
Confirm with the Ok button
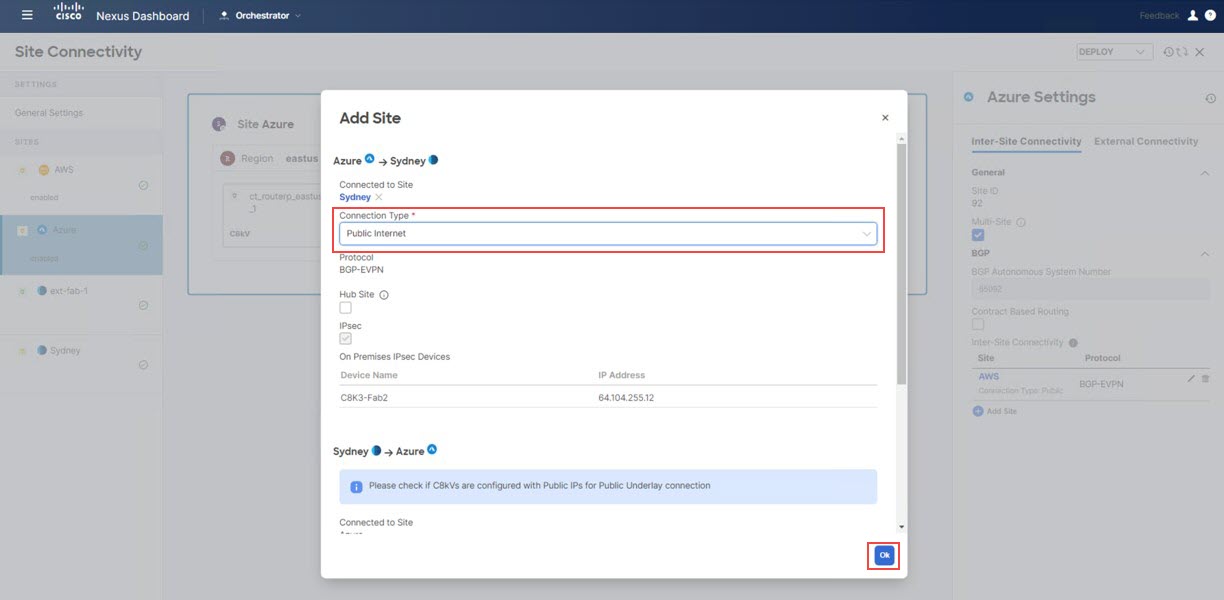884,555
